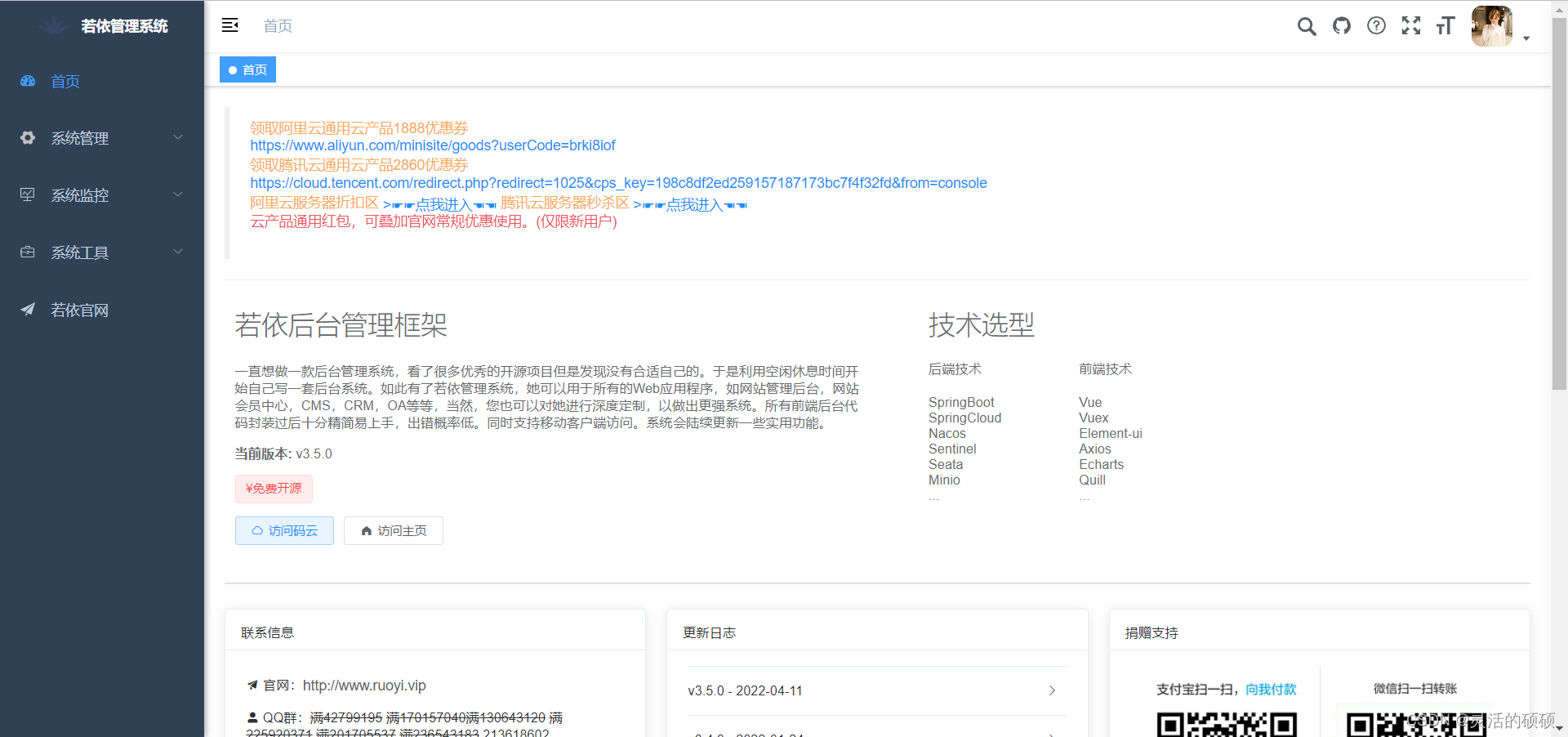Select the 首页 breadcrumb tab
This screenshot has height=737, width=1568.
(x=247, y=69)
